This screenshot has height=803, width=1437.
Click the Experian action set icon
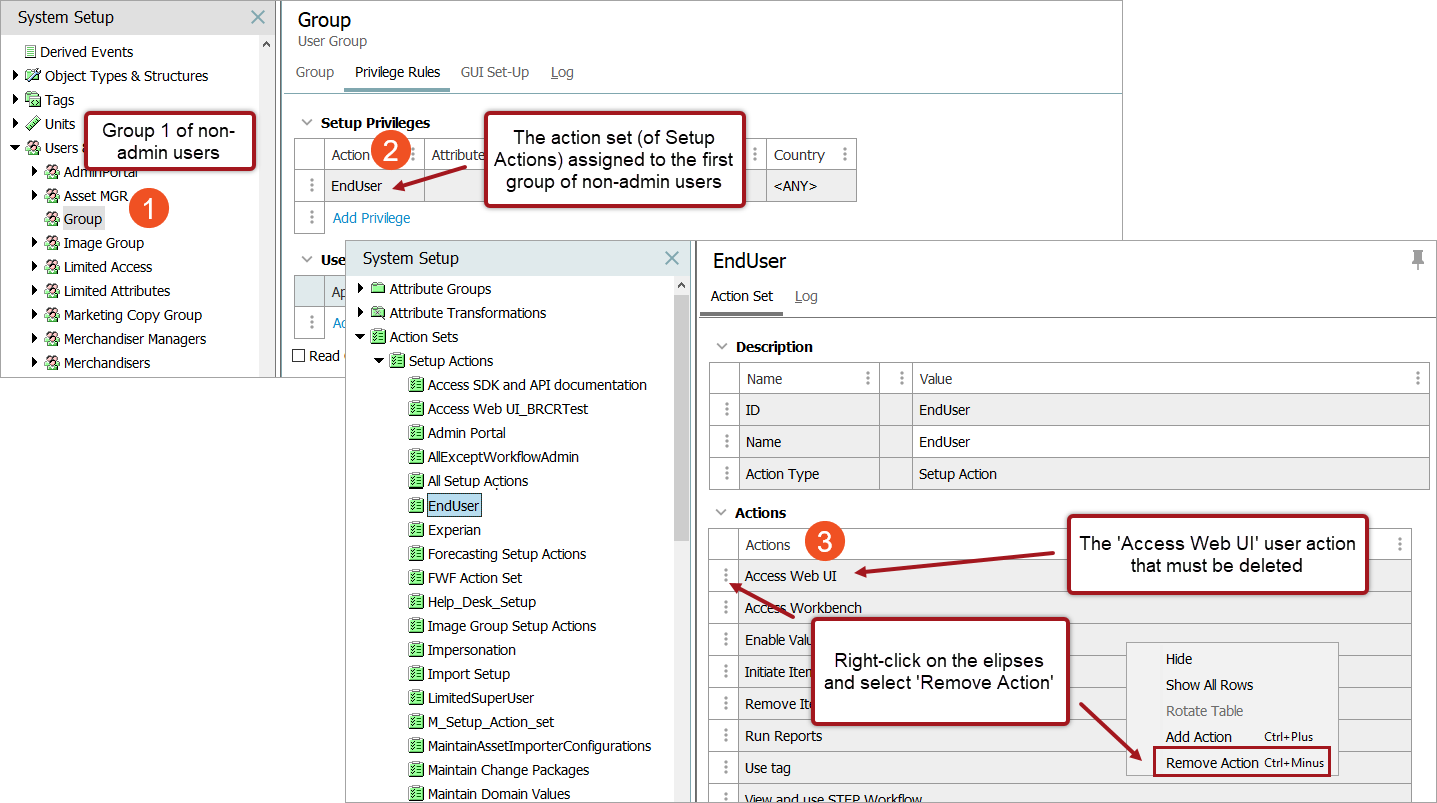(x=416, y=530)
